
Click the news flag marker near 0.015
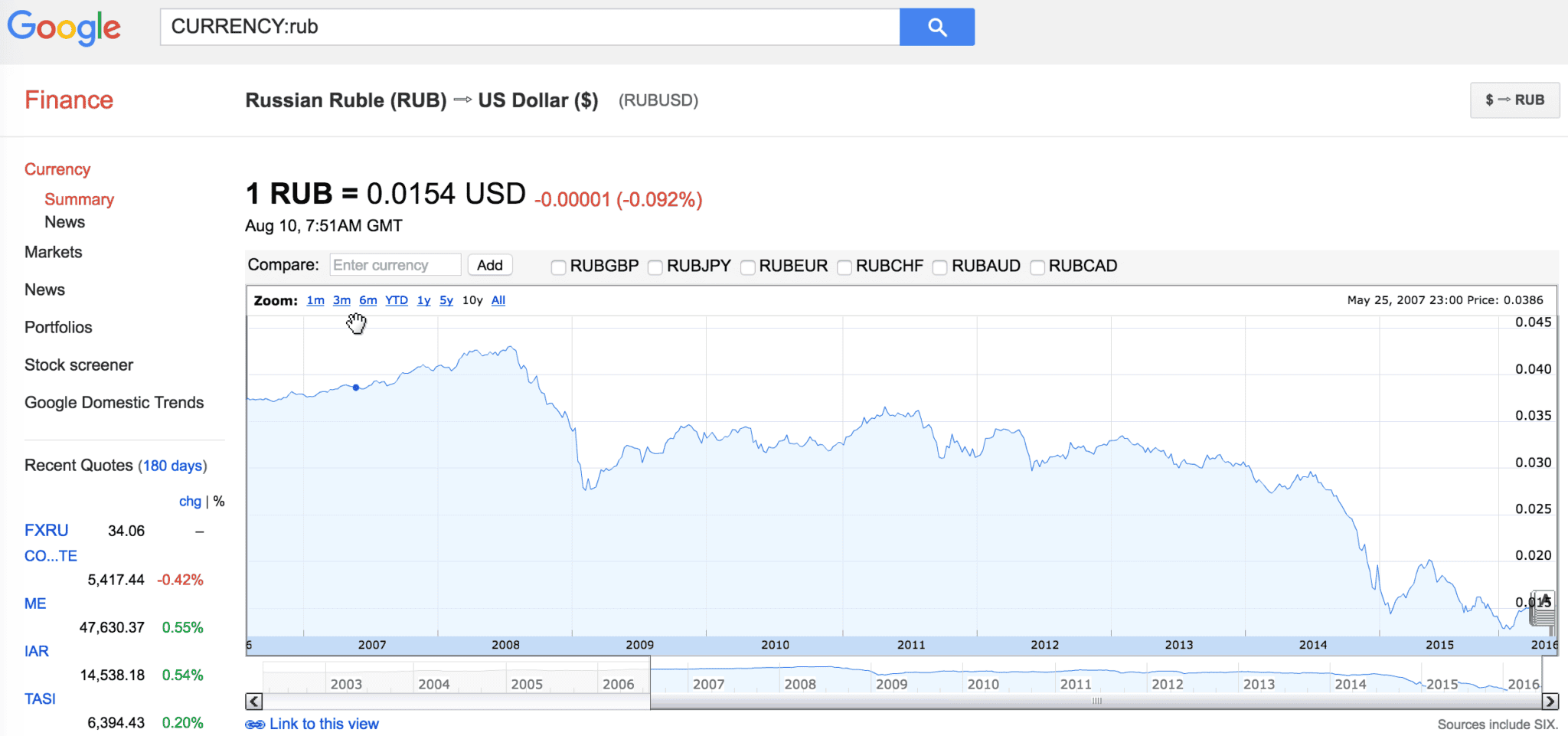click(1543, 610)
